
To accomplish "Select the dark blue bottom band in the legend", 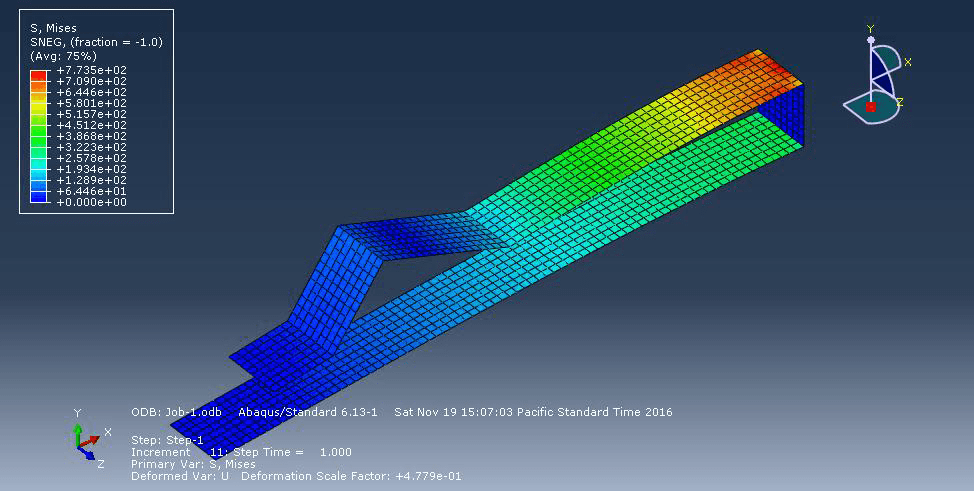I will pos(39,197).
